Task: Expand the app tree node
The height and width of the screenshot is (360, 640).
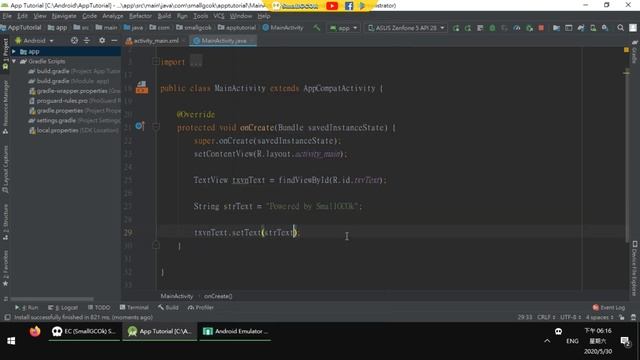Action: pyautogui.click(x=14, y=51)
